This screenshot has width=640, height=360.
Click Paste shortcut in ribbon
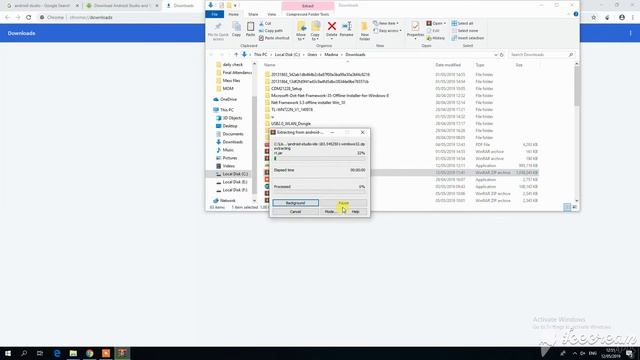tap(274, 38)
